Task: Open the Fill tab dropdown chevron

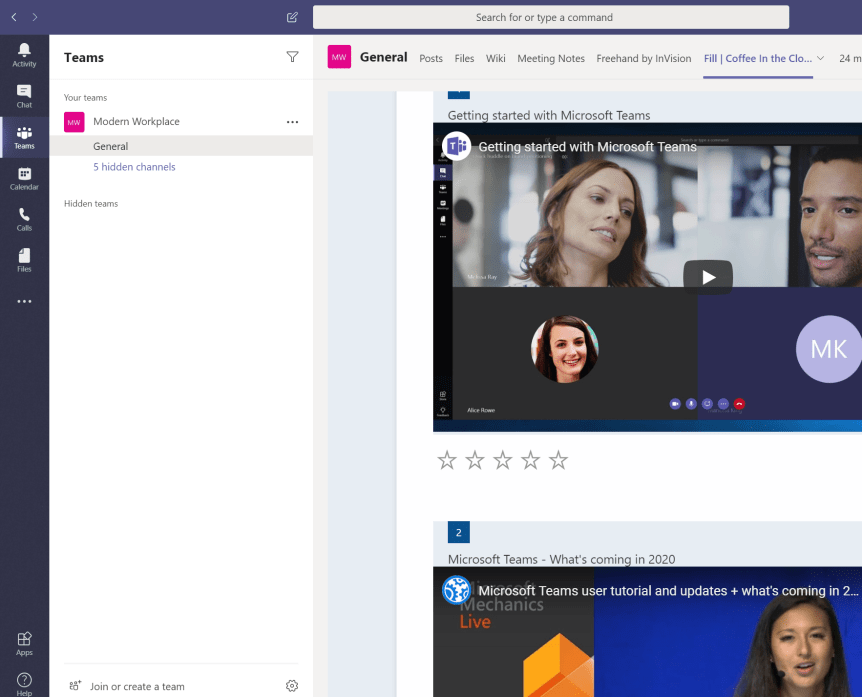Action: 821,58
